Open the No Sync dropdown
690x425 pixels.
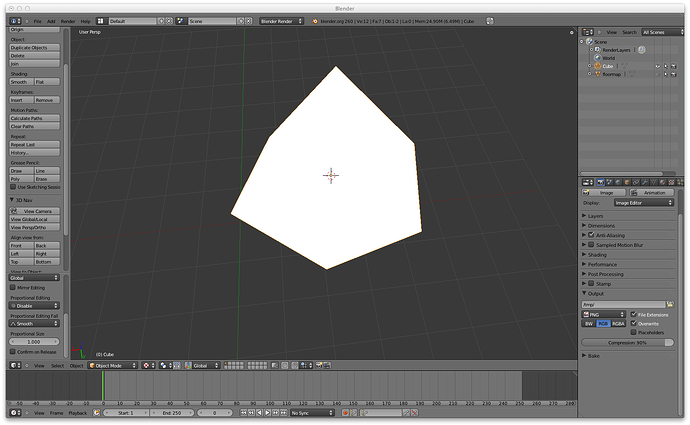(312, 413)
